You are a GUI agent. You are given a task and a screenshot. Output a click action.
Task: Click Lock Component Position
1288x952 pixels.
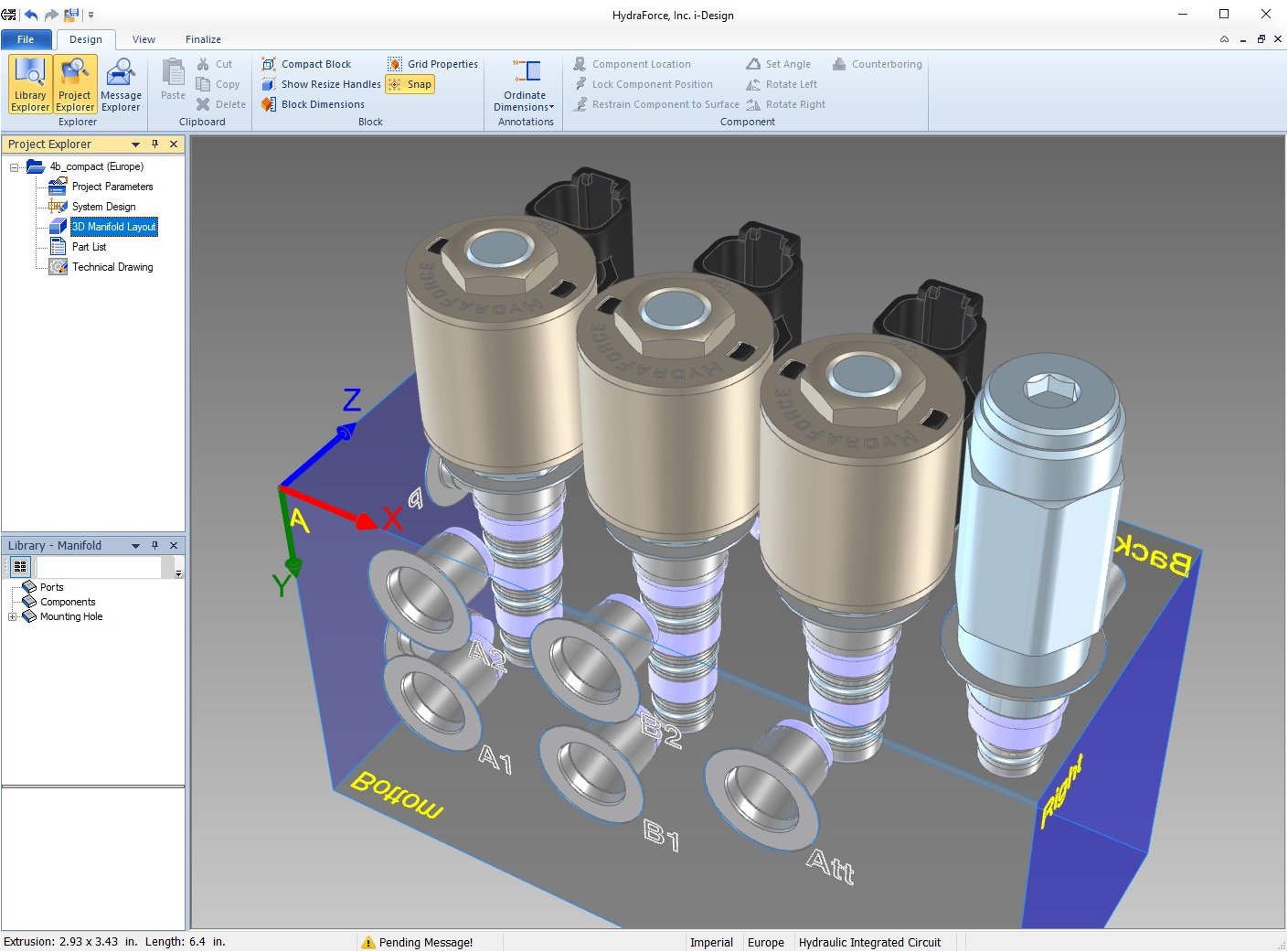click(643, 84)
